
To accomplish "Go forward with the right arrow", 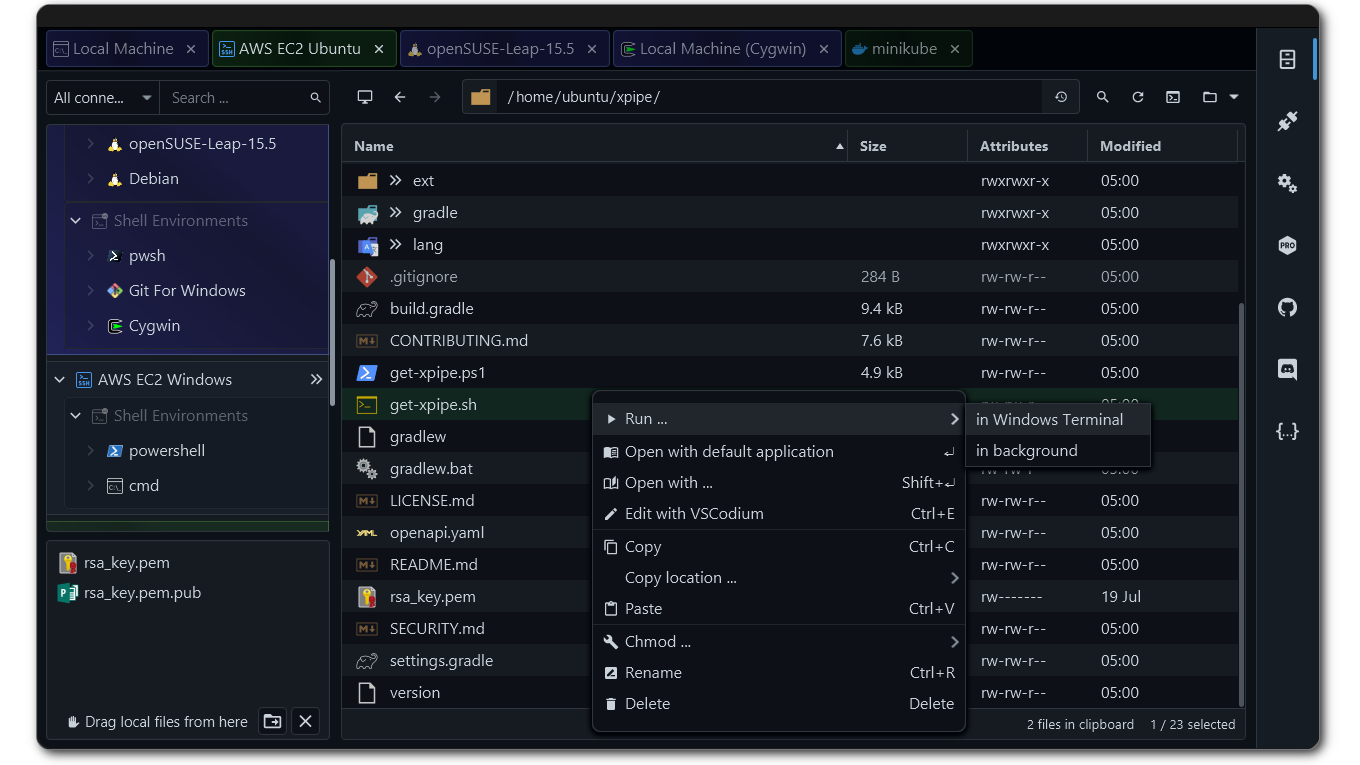I will (x=434, y=97).
